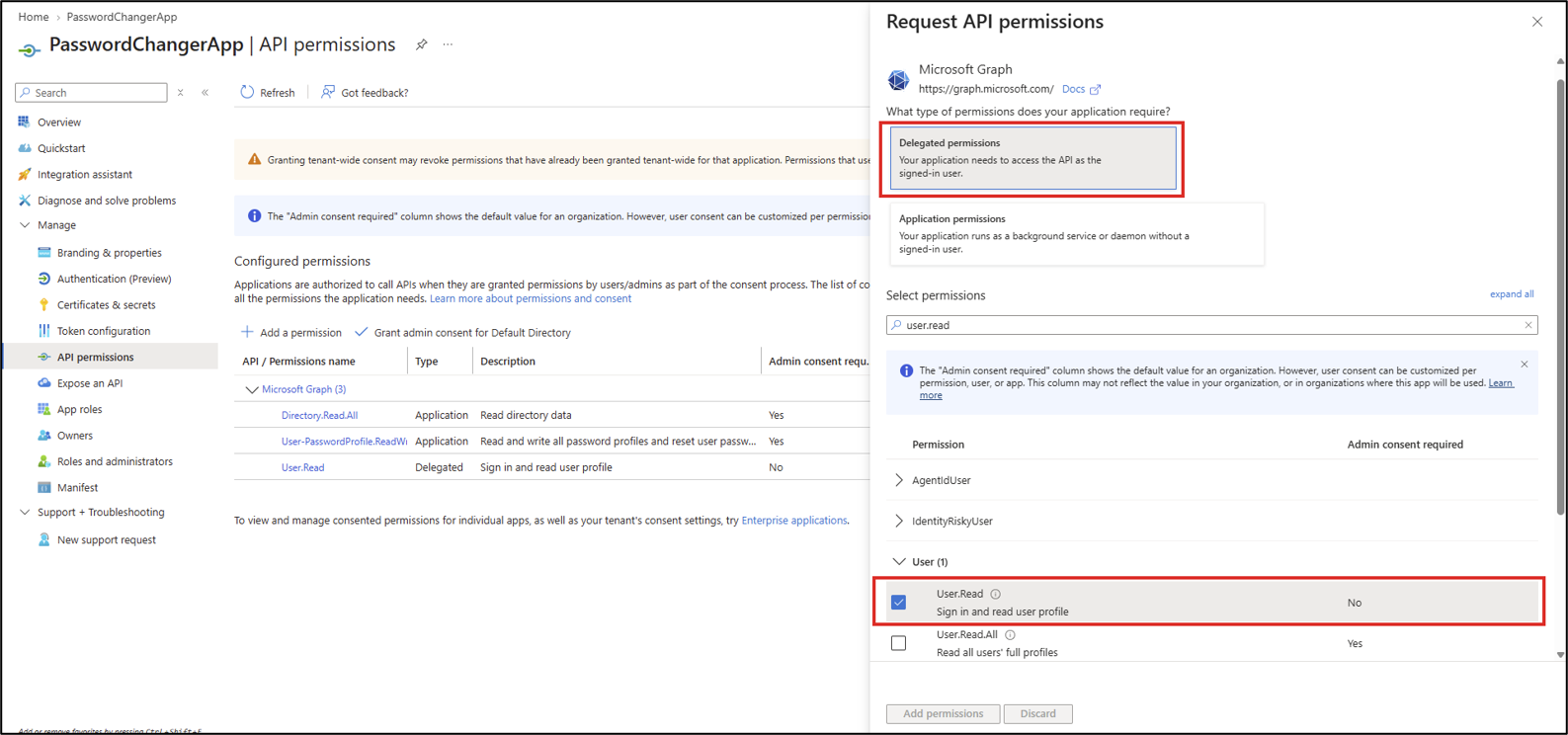Click the "Read directory data" description
This screenshot has width=1568, height=735.
526,415
